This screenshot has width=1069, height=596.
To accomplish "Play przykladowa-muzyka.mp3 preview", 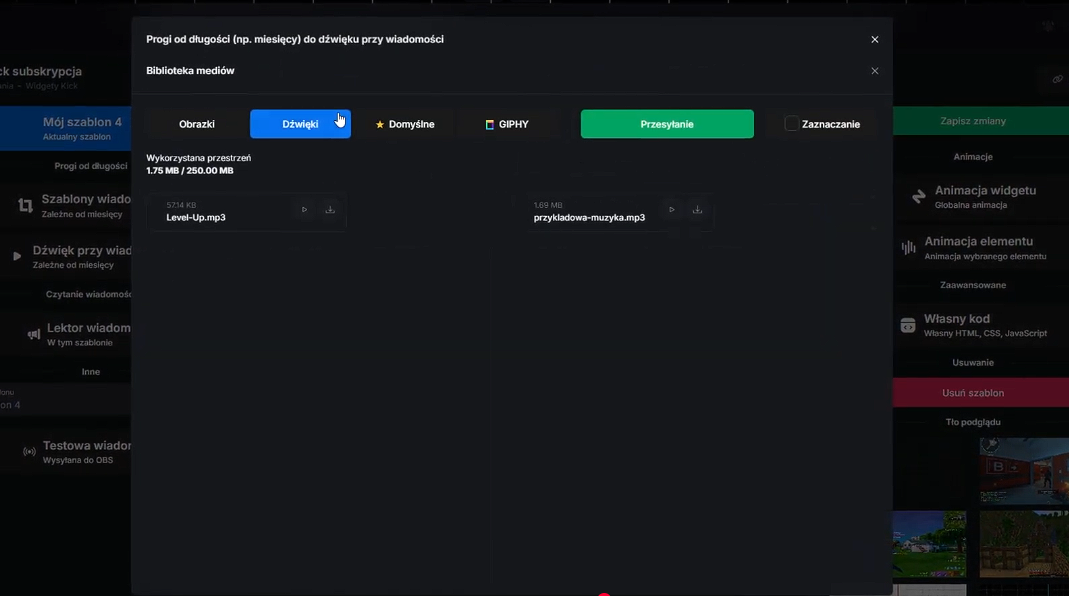I will point(672,210).
